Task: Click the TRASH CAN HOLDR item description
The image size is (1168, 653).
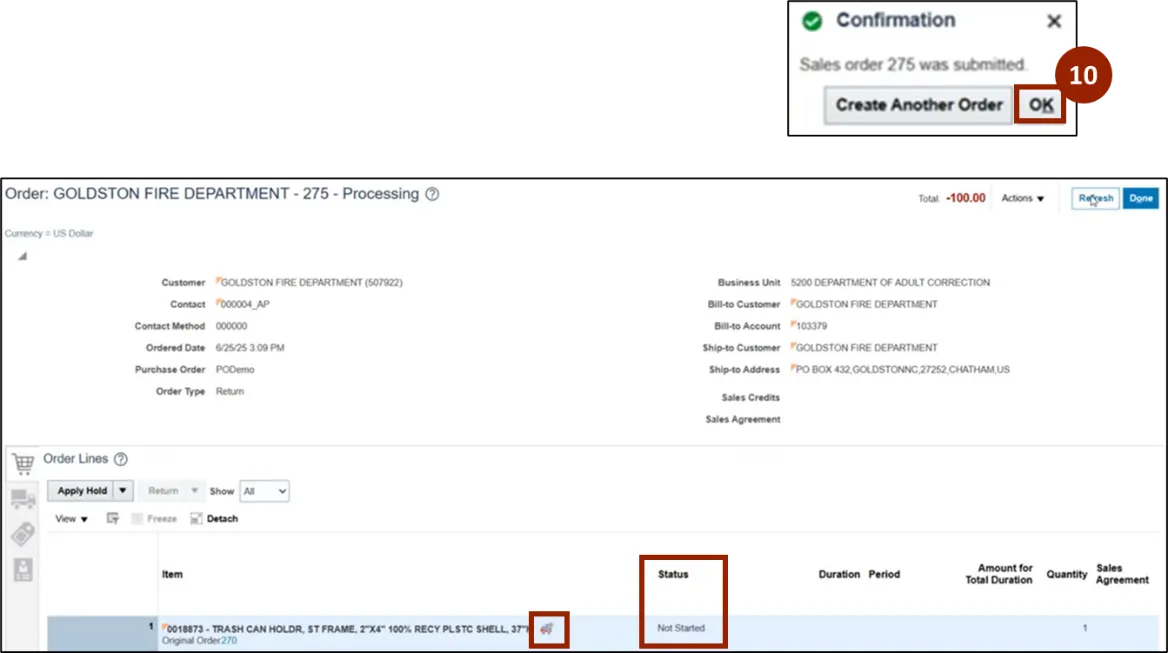Action: coord(349,629)
